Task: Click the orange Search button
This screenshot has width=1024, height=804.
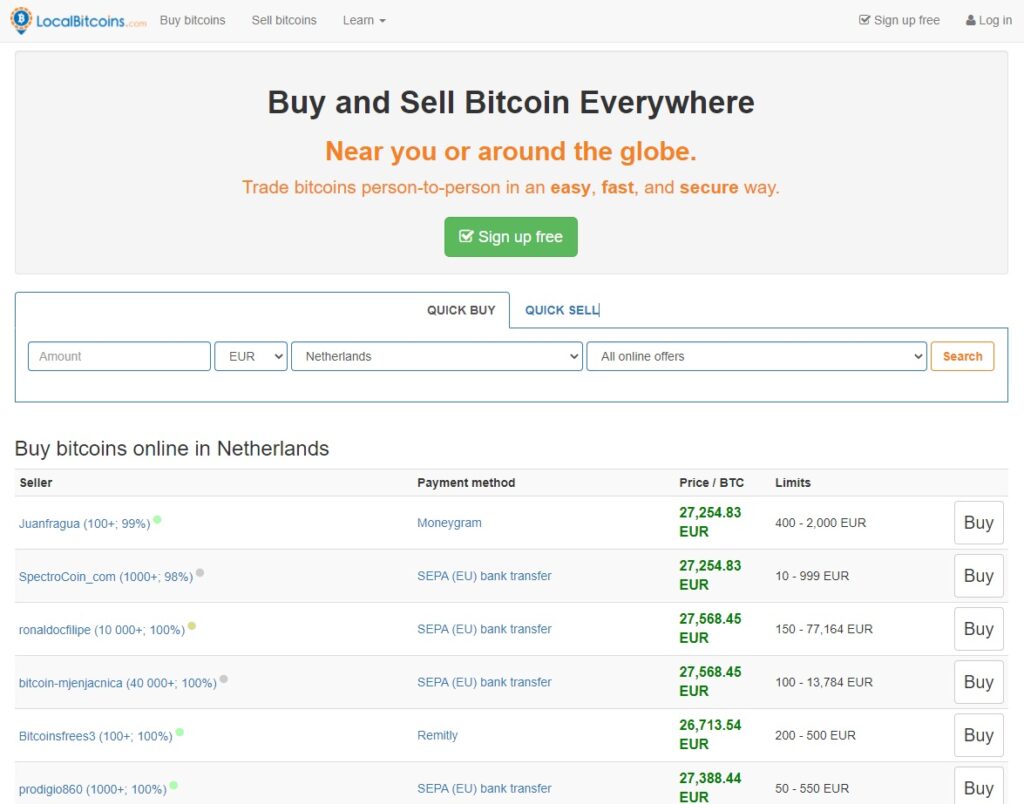Action: coord(962,356)
